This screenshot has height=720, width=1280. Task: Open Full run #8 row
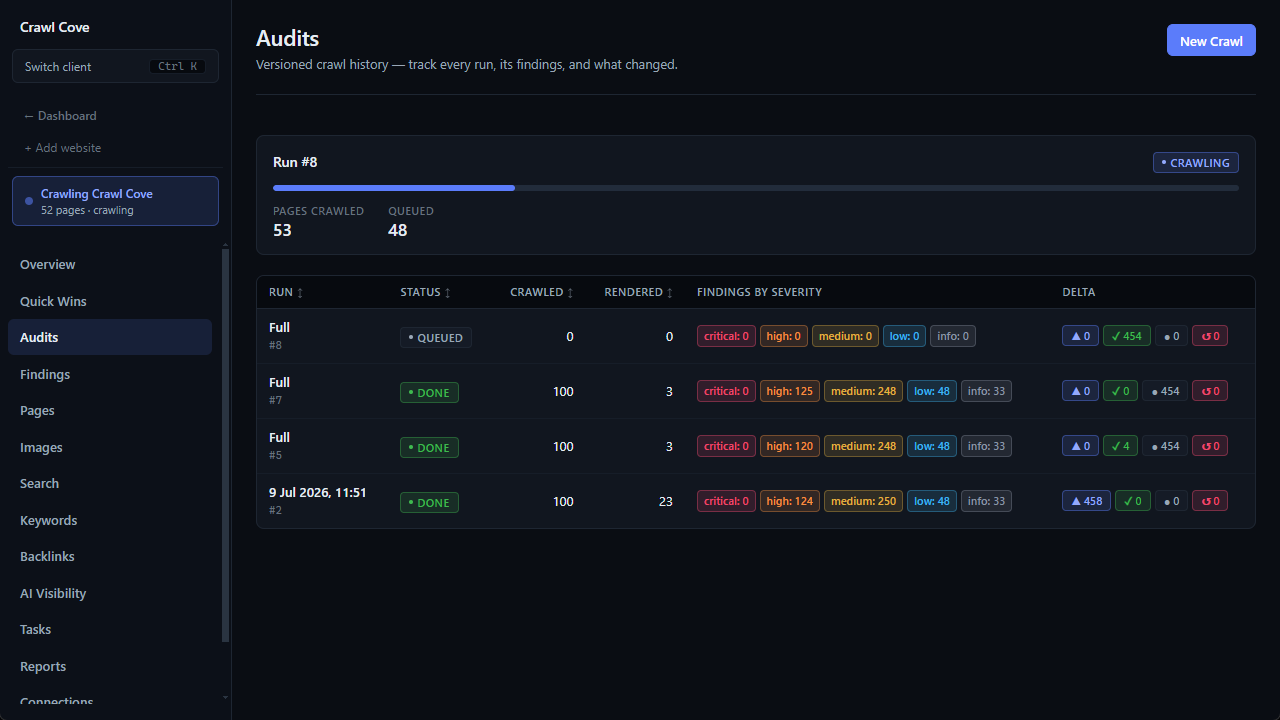click(x=756, y=336)
